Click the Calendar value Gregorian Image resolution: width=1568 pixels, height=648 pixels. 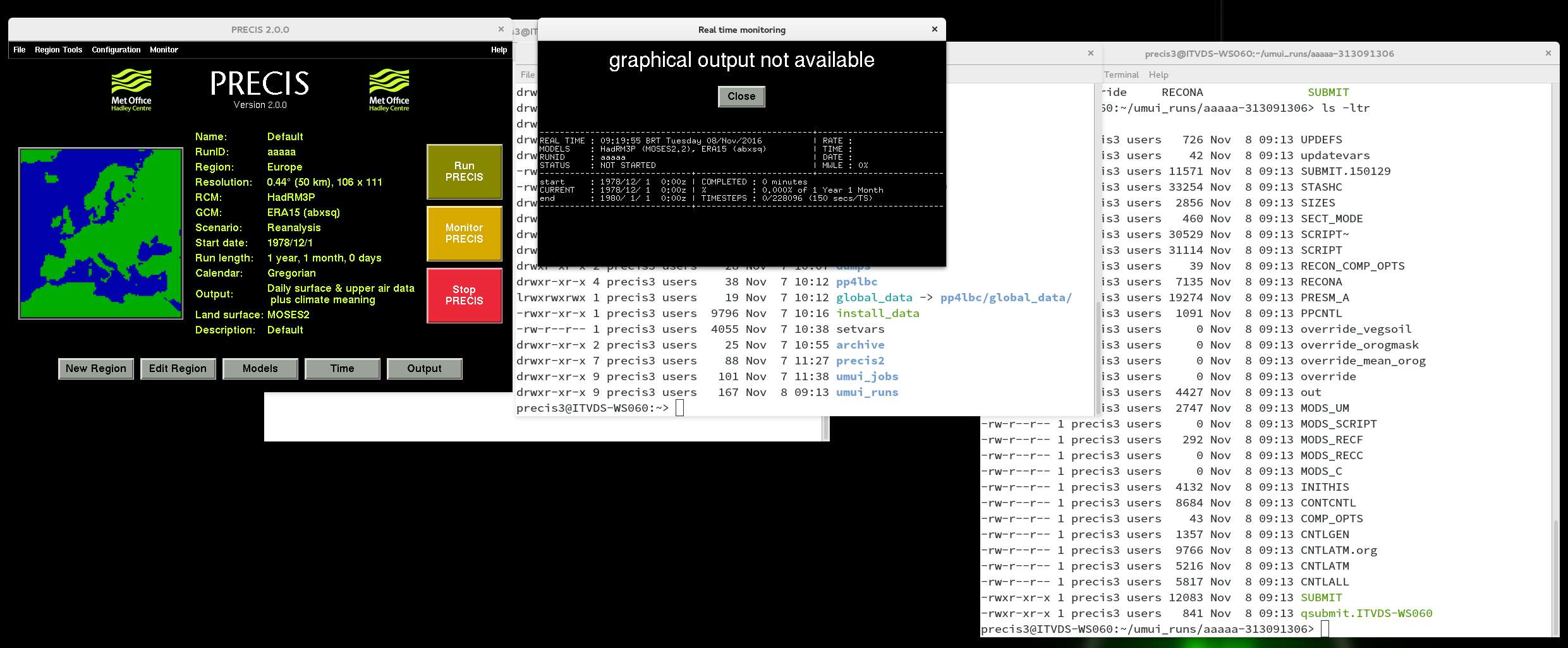291,273
